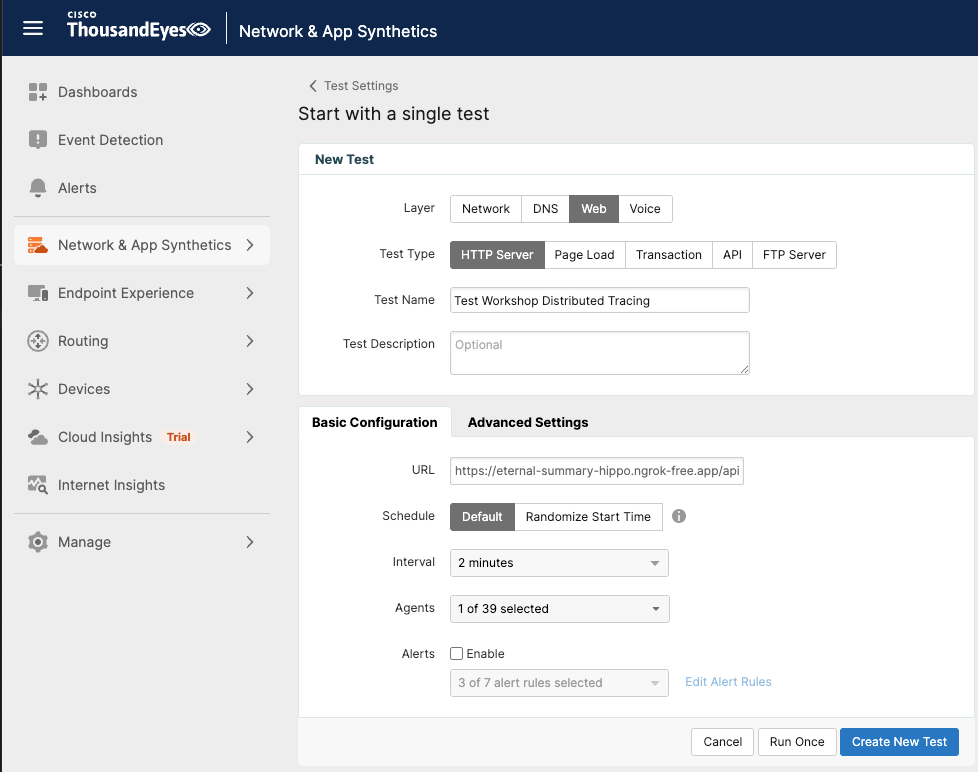978x772 pixels.
Task: Select the Network layer option
Action: point(486,209)
